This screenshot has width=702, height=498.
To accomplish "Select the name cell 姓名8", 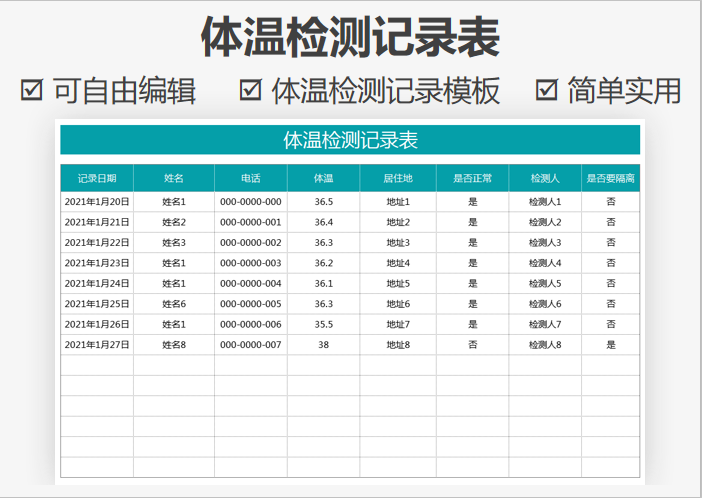I will click(x=174, y=345).
